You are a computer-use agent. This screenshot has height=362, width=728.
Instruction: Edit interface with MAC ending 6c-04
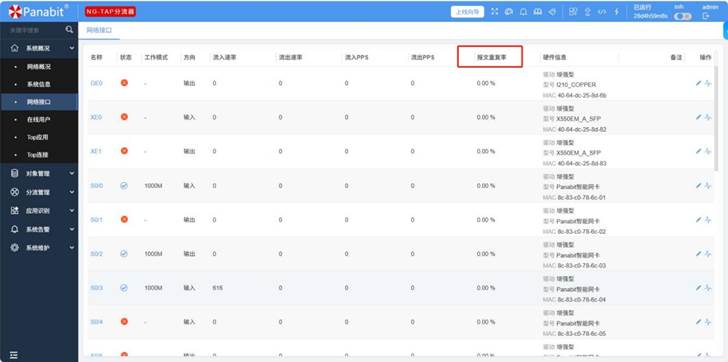698,288
